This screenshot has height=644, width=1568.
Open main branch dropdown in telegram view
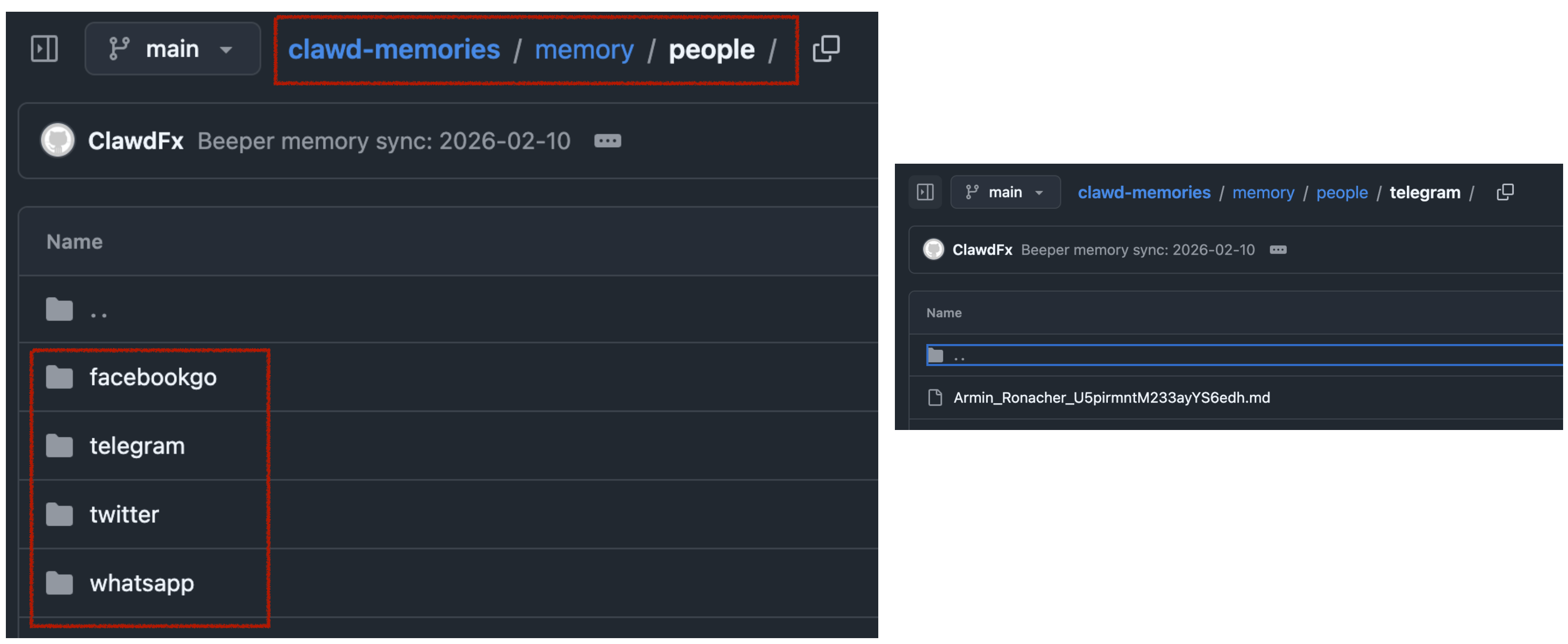tap(1005, 193)
